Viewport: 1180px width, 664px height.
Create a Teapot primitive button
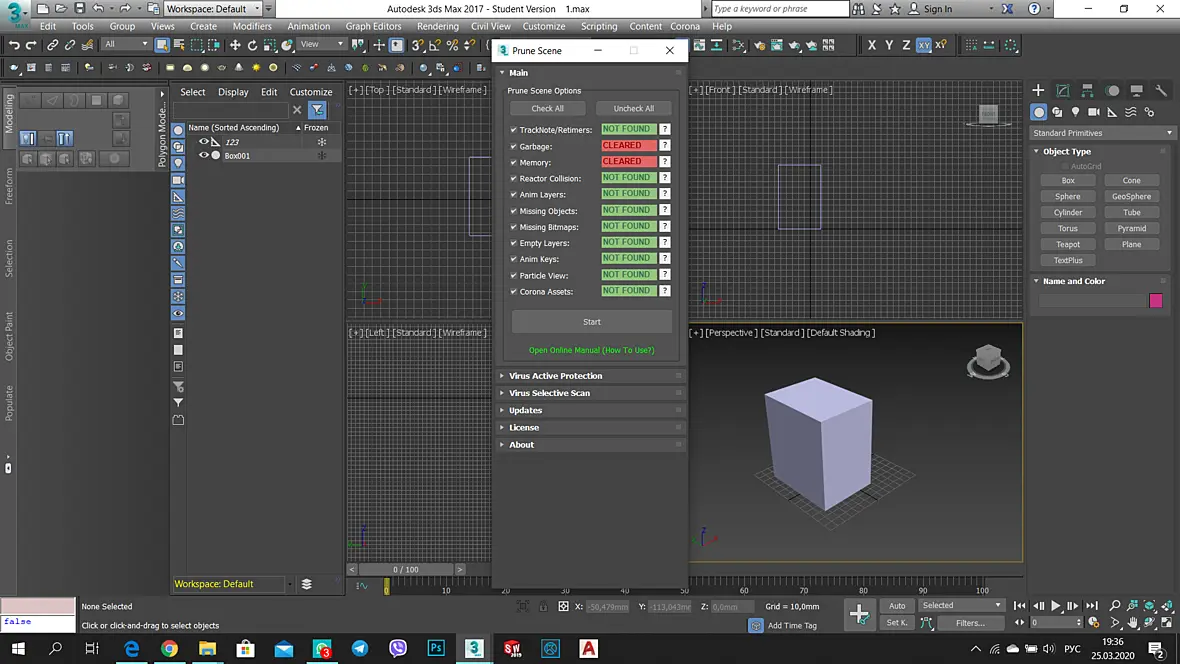pos(1067,245)
